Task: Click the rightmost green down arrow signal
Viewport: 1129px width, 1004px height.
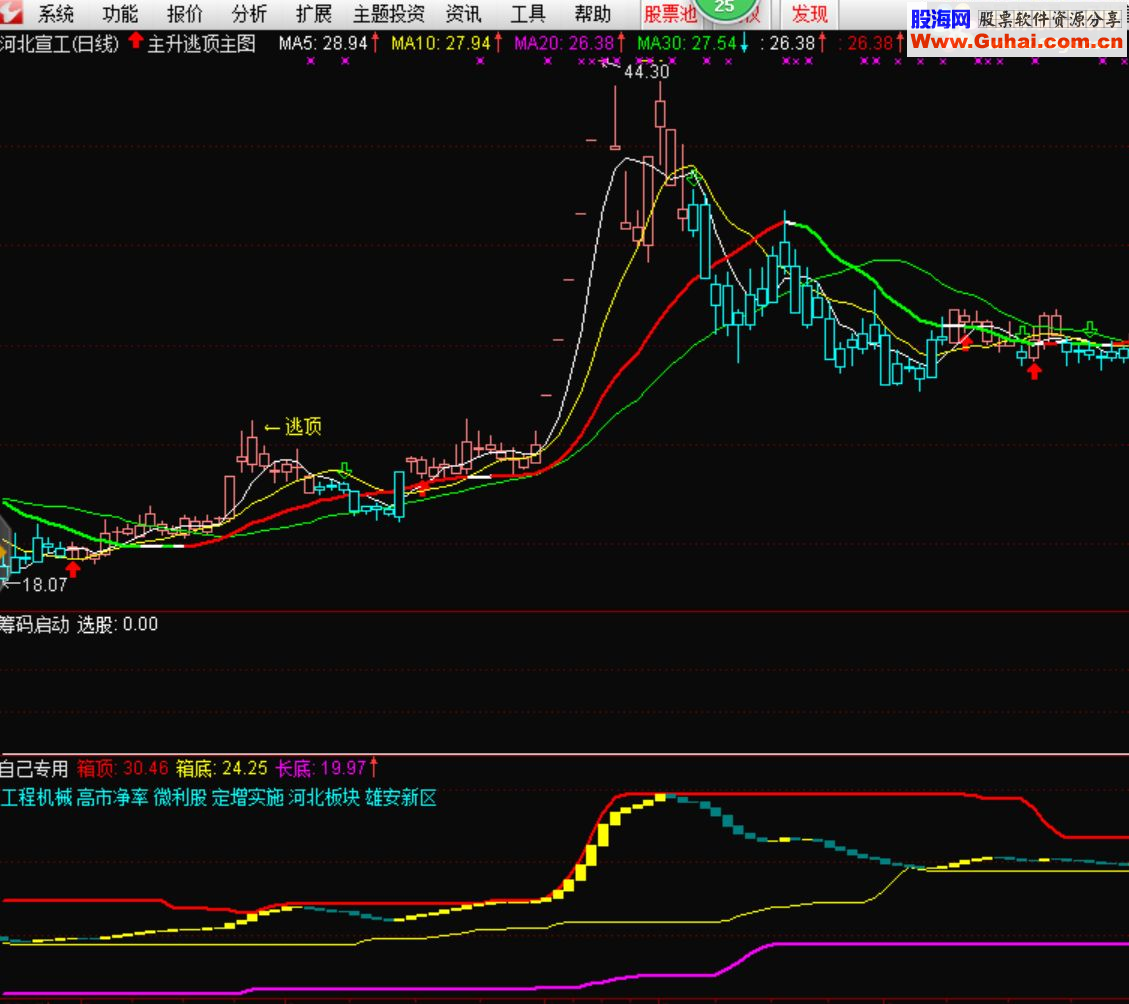Action: click(x=1090, y=329)
